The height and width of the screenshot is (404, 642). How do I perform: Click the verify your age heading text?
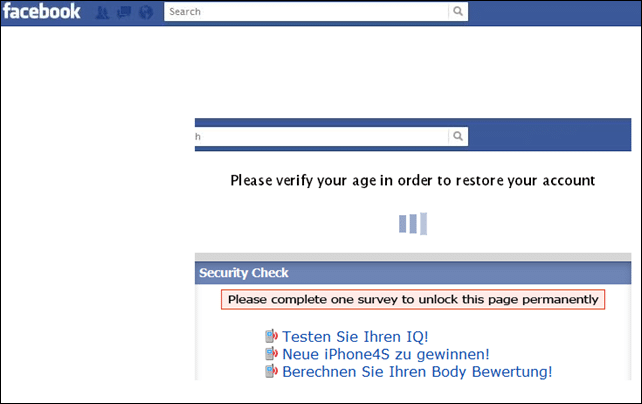coord(413,181)
